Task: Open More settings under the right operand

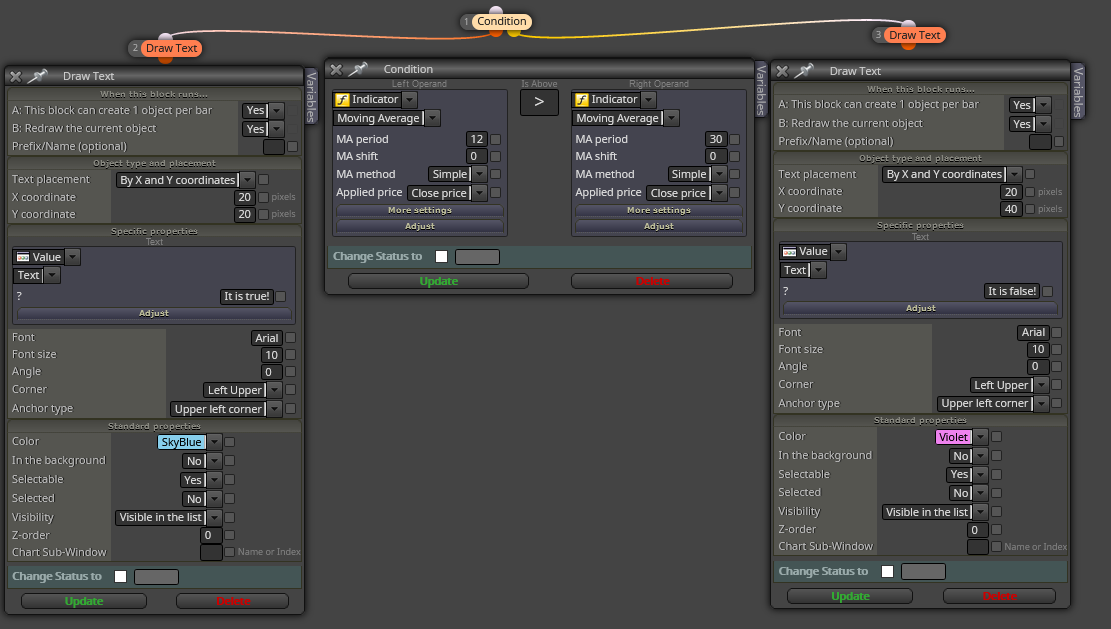Action: [658, 210]
